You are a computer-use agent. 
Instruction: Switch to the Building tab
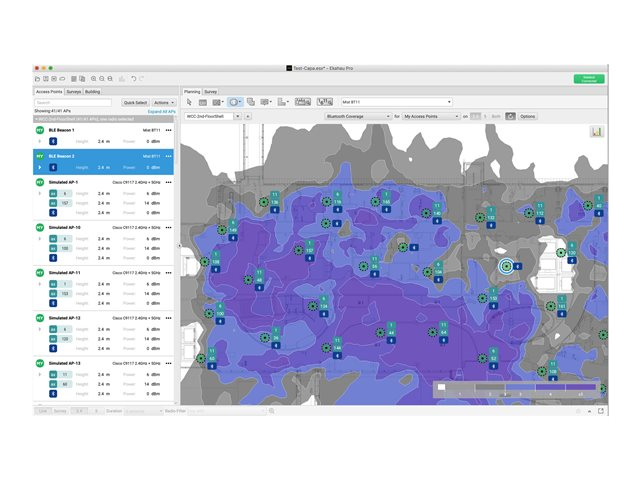[92, 91]
